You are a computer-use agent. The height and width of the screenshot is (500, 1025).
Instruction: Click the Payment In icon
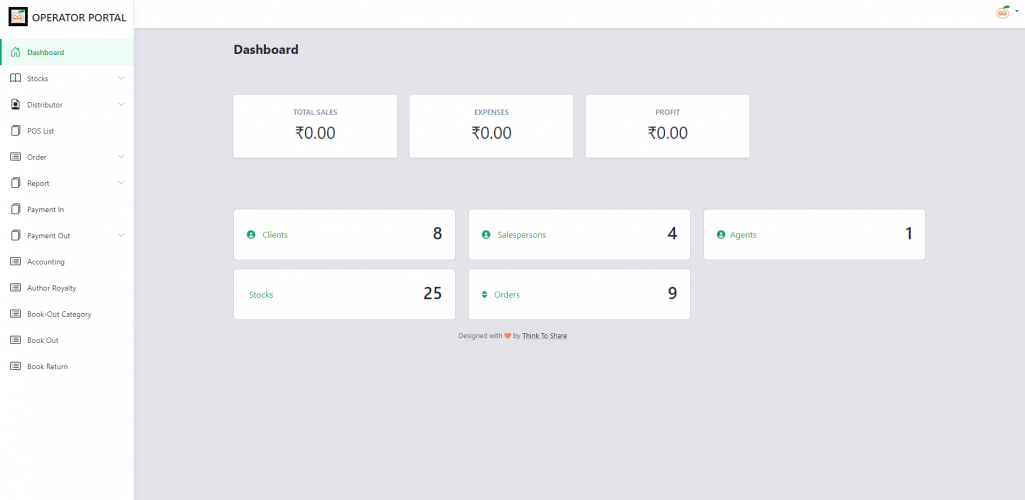coord(15,209)
